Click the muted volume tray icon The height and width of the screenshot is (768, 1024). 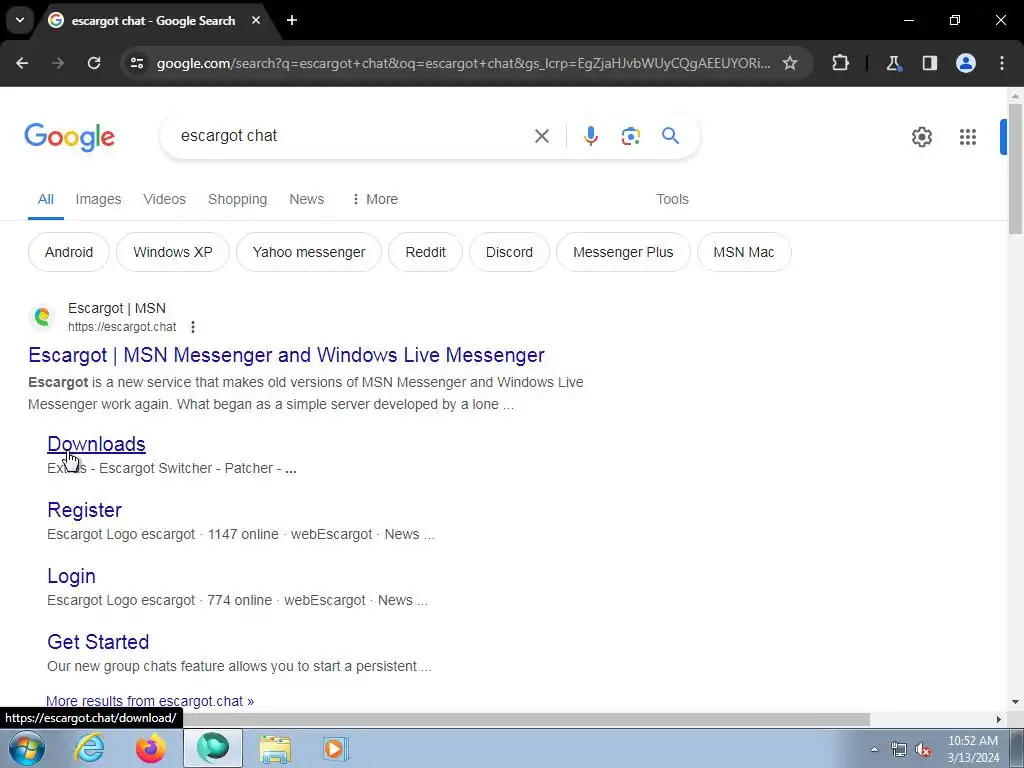[x=923, y=749]
